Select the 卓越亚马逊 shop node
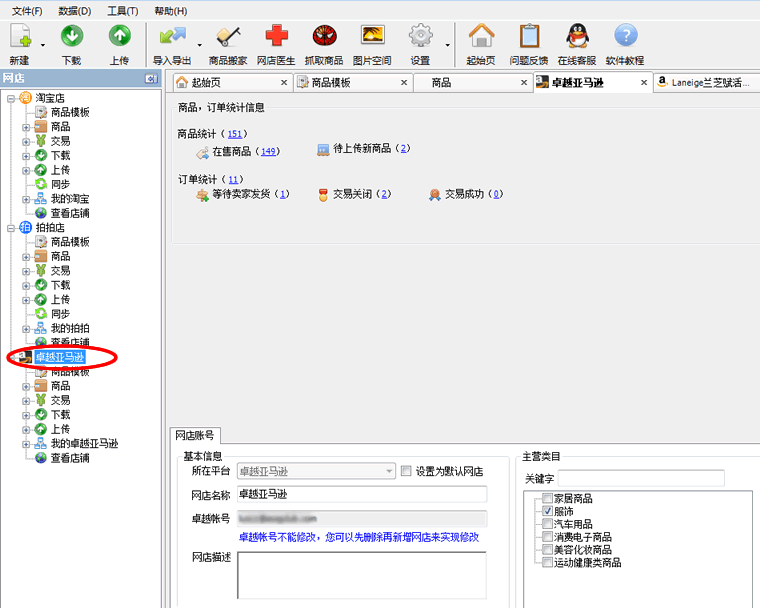 tap(60, 357)
